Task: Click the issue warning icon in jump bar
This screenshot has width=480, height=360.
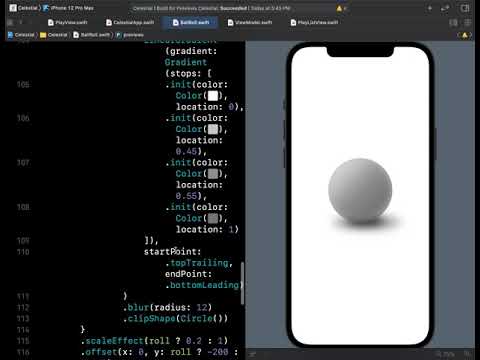Action: point(465,35)
